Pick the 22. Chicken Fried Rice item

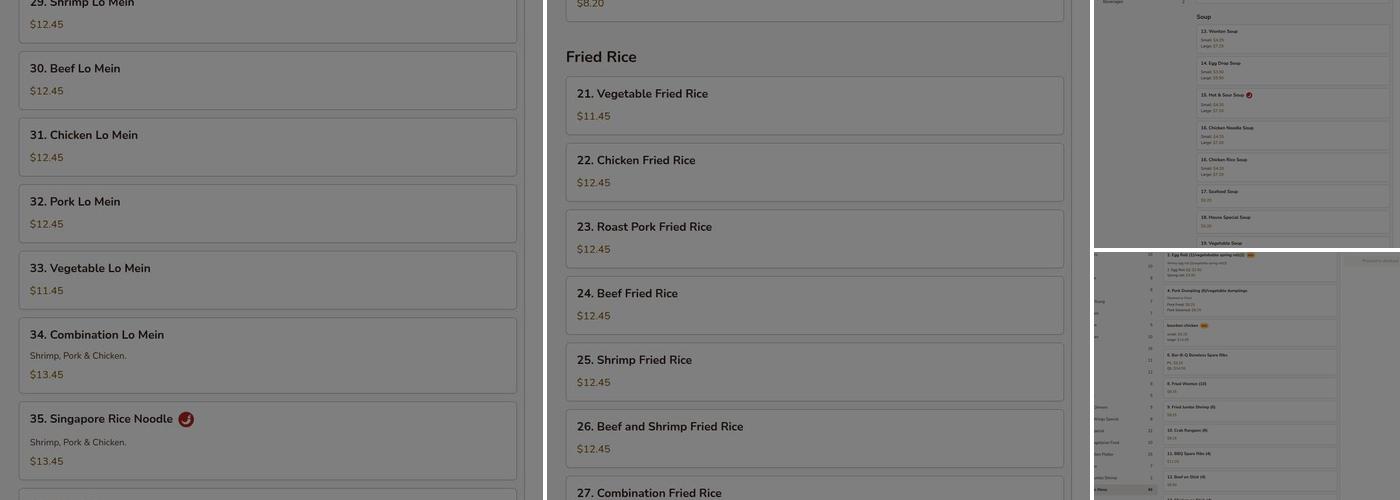coord(814,171)
